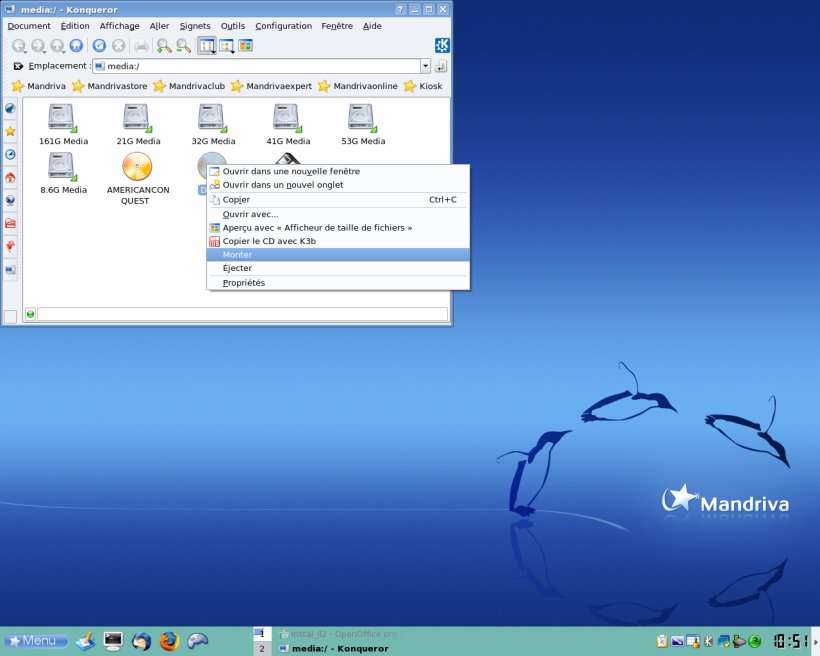Viewport: 820px width, 656px height.
Task: Launch Firefox from the panel
Action: click(169, 641)
